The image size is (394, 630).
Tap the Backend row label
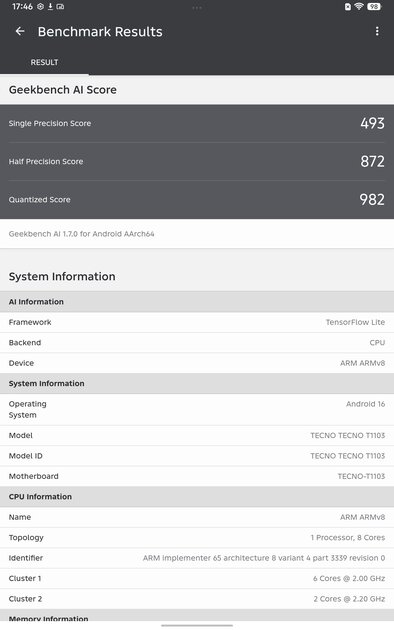click(25, 343)
